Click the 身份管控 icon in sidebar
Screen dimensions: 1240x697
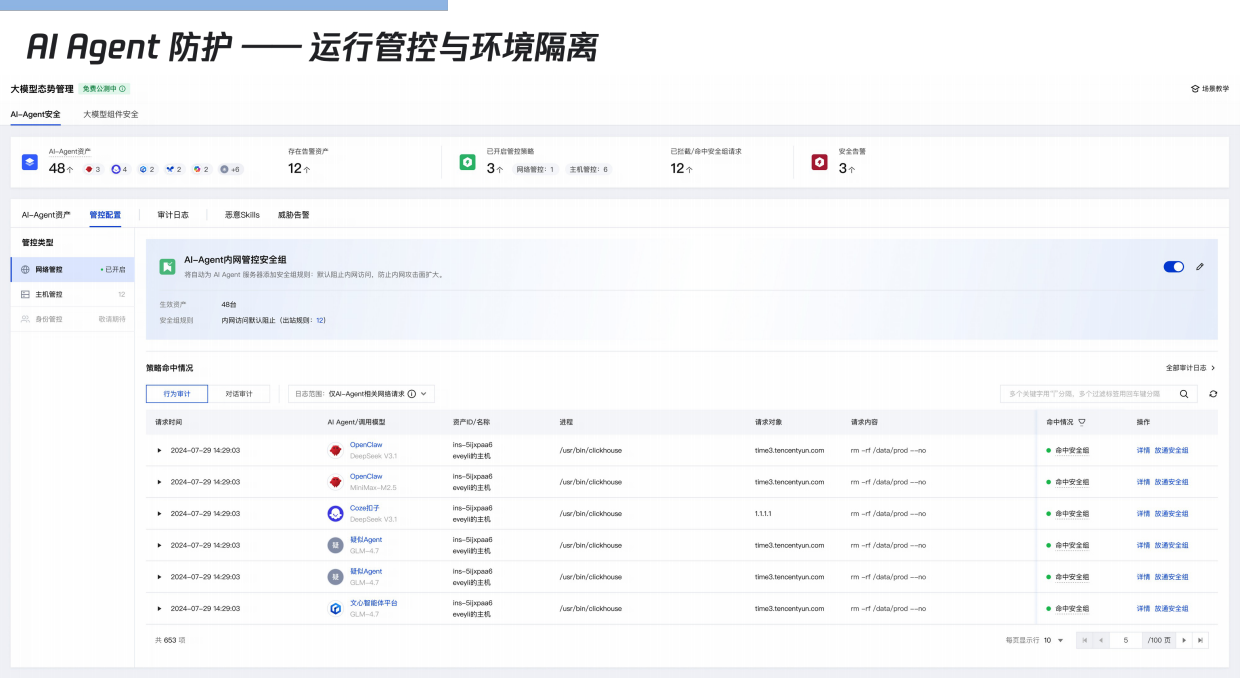point(26,318)
